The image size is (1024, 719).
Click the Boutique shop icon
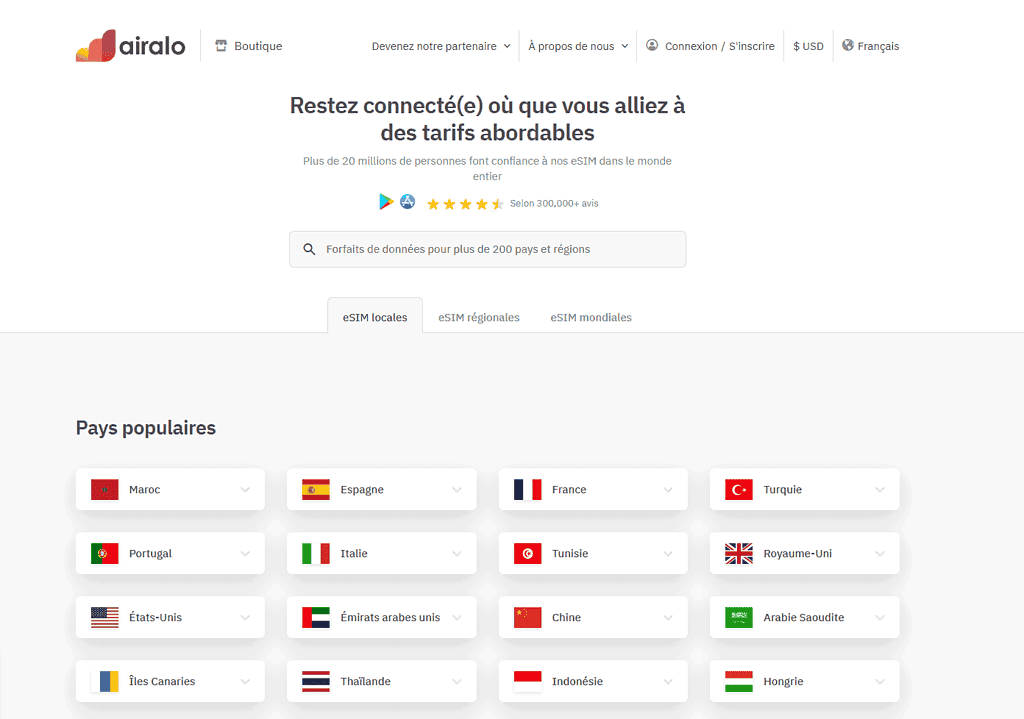point(221,46)
